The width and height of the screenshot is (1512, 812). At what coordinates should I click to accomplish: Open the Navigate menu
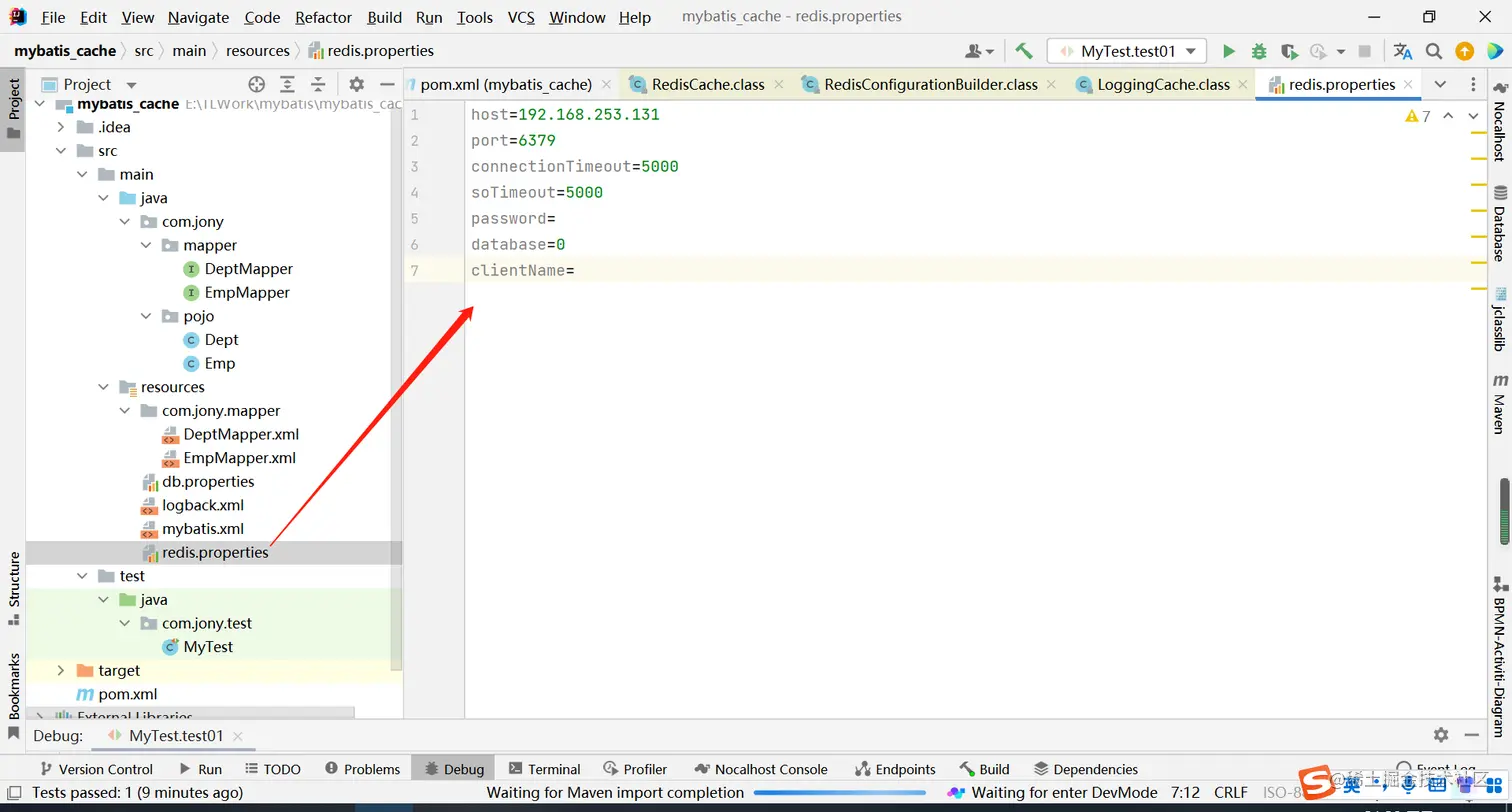coord(198,17)
